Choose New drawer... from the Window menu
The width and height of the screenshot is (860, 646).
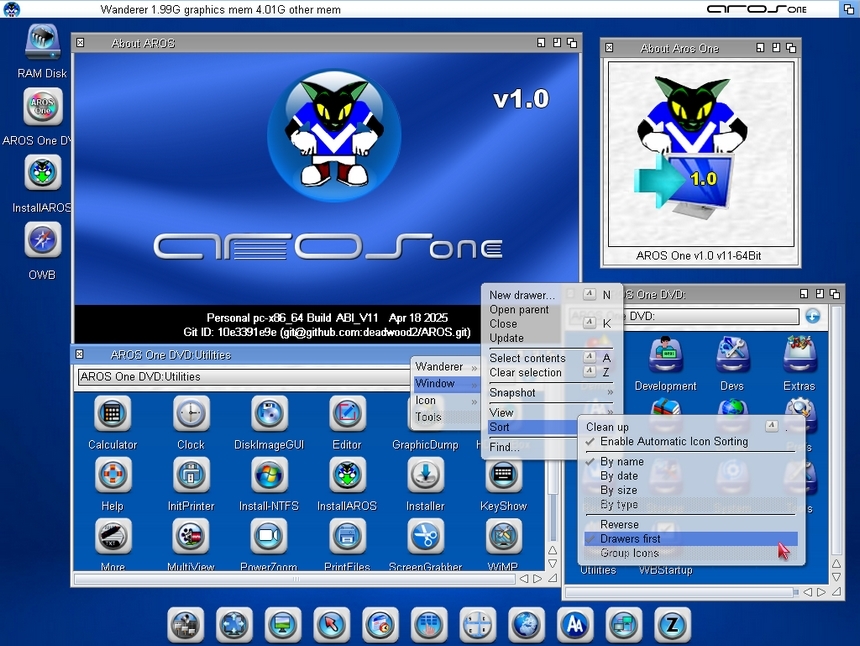[521, 295]
